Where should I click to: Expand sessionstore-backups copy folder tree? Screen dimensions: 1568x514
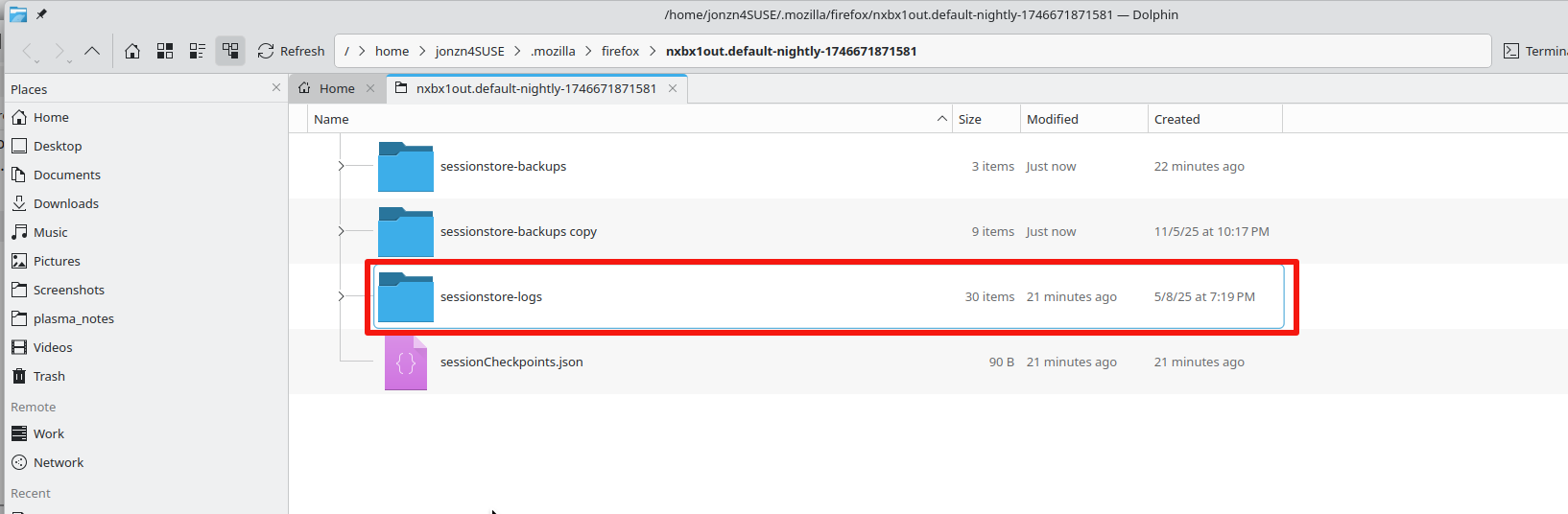click(341, 231)
